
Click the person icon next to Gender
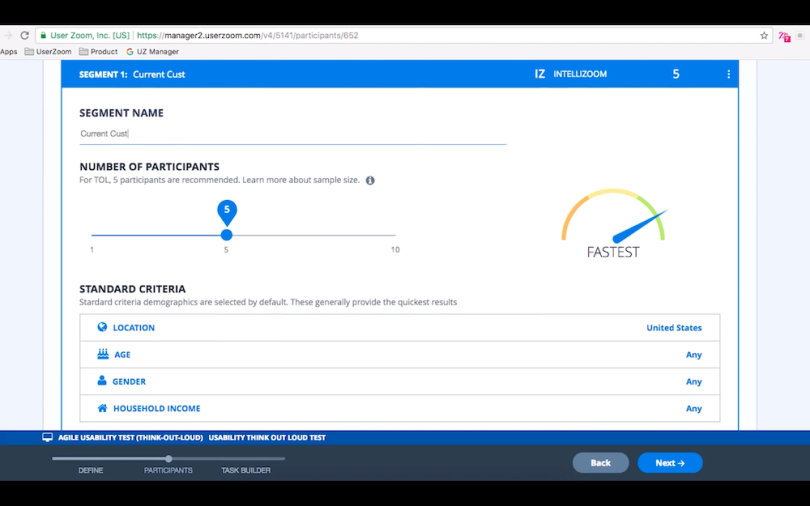coord(102,381)
